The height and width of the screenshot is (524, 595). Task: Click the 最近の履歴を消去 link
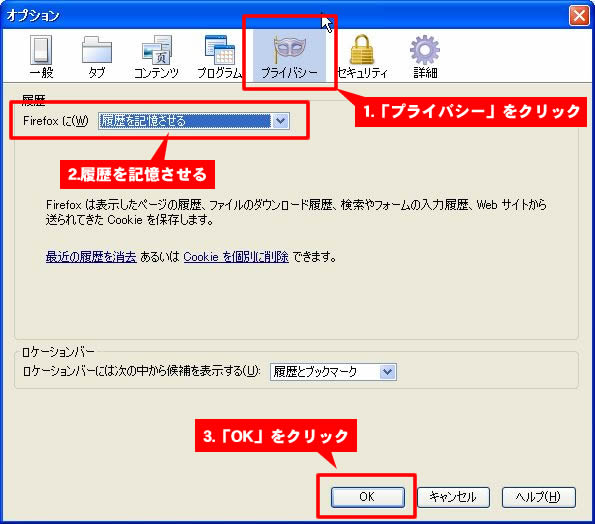click(91, 257)
